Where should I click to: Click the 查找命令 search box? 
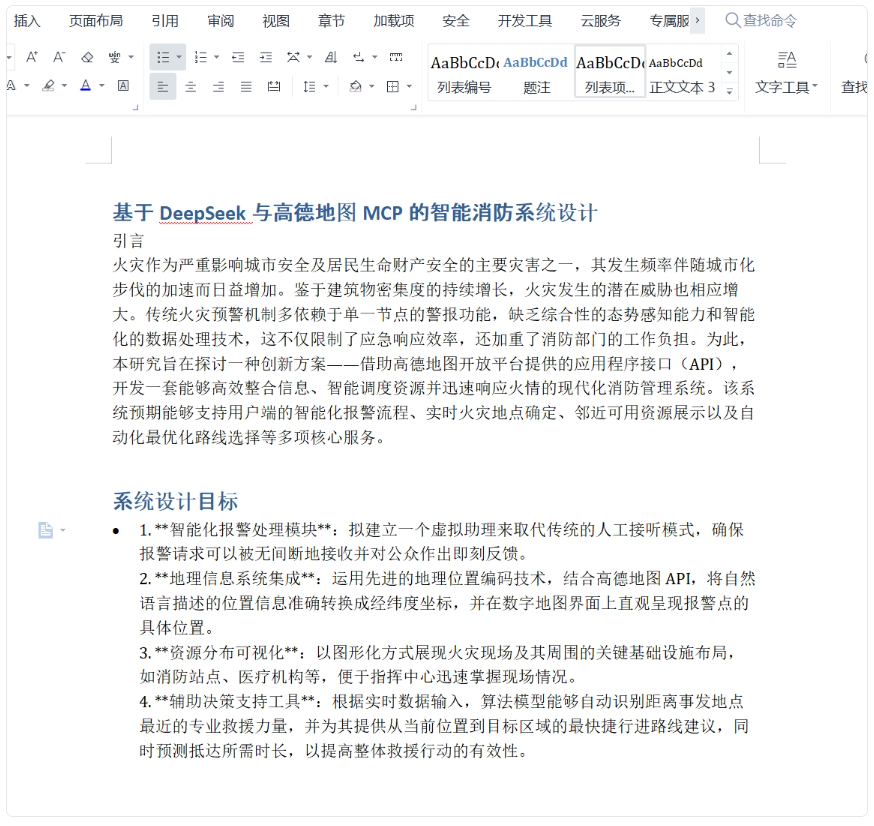tap(761, 21)
